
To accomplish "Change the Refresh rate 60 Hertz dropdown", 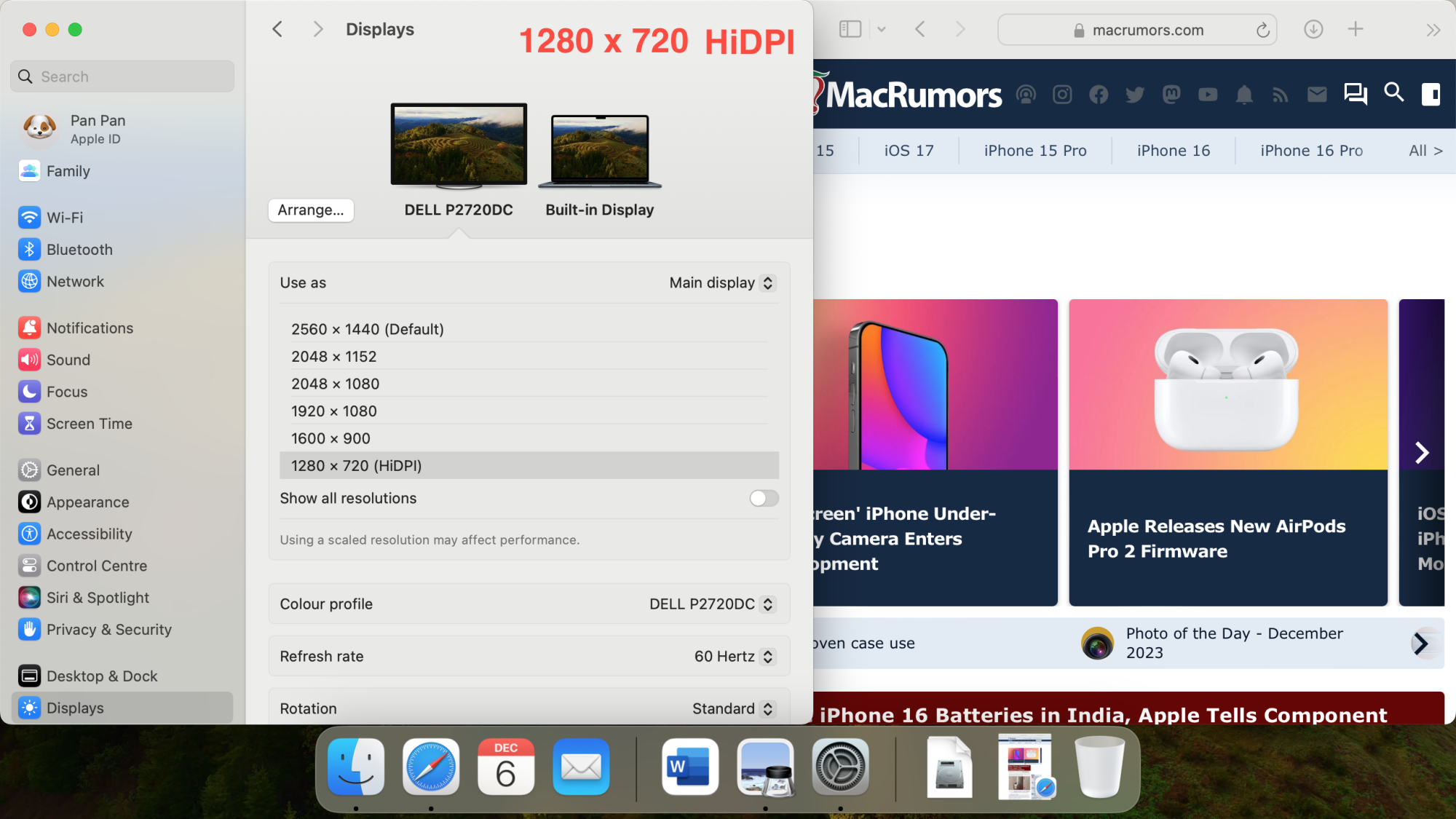I will click(x=734, y=657).
